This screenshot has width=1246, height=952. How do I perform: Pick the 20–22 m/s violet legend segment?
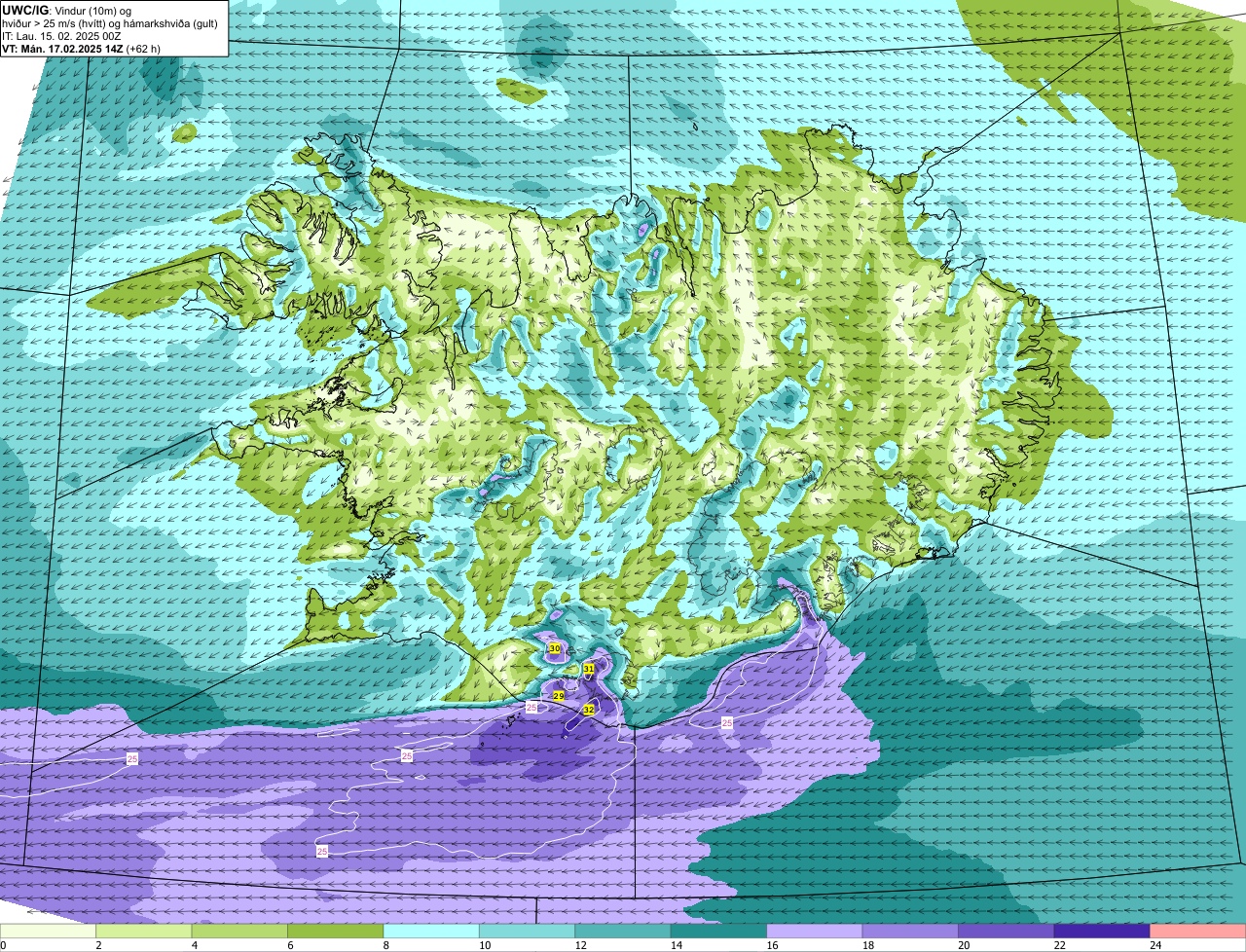[1007, 932]
